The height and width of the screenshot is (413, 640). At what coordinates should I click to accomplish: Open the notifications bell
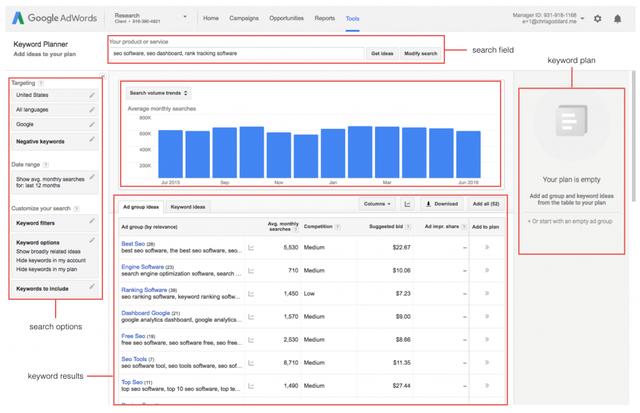click(x=618, y=18)
